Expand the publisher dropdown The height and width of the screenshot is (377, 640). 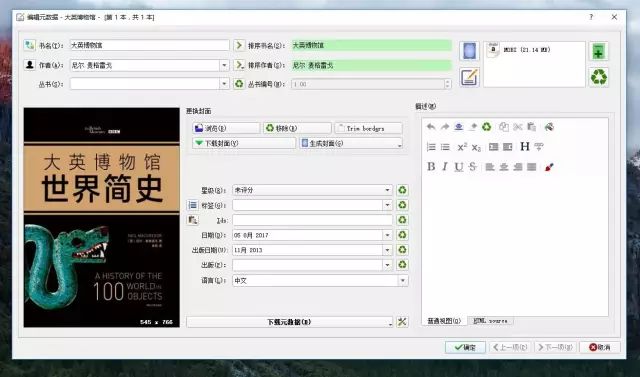click(x=387, y=265)
